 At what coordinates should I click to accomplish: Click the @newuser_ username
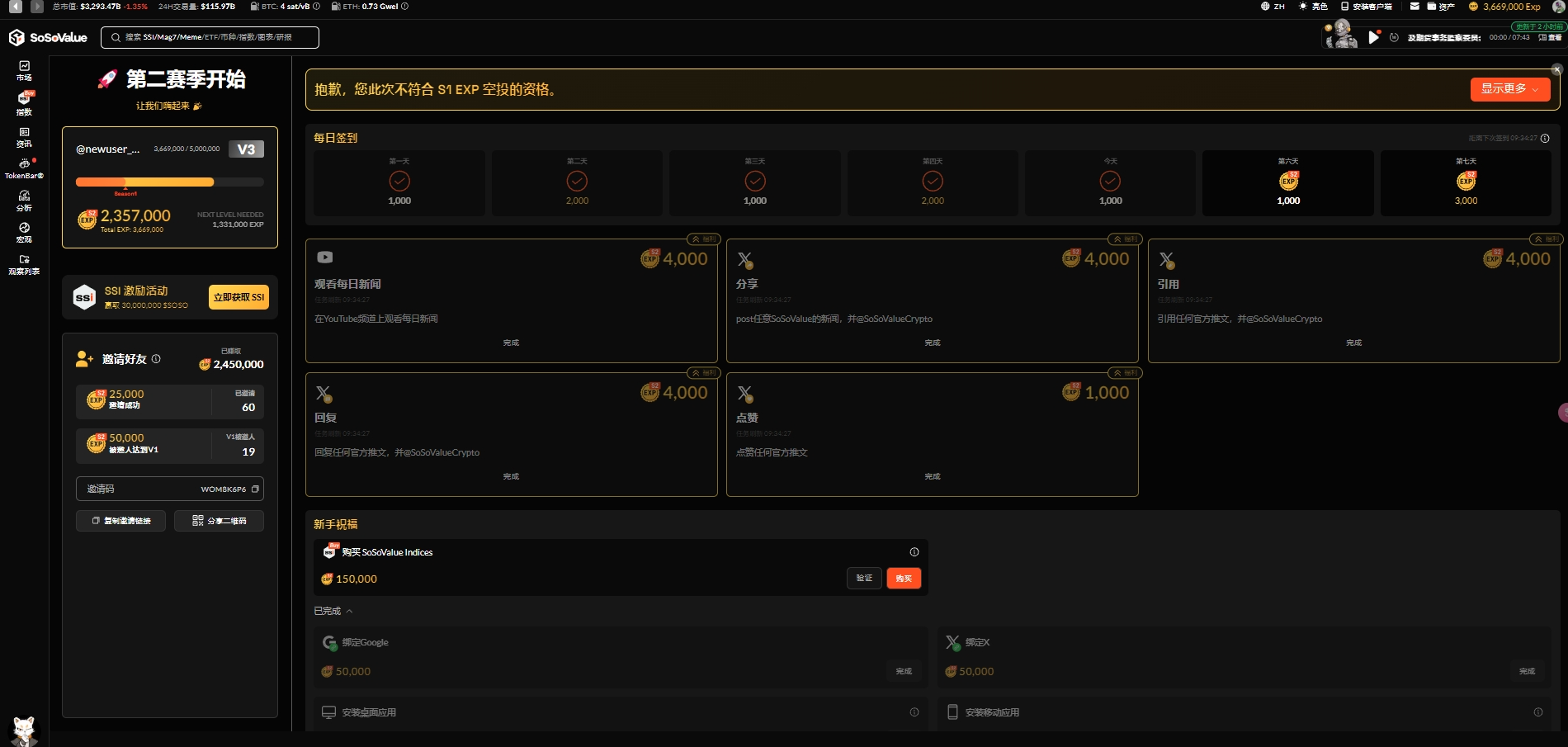tap(108, 149)
